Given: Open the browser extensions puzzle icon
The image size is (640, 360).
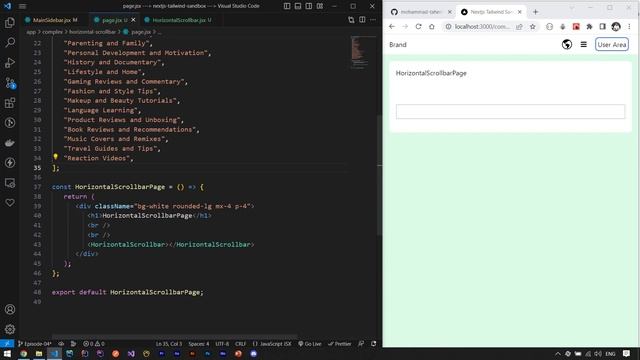Looking at the screenshot, I should (589, 27).
